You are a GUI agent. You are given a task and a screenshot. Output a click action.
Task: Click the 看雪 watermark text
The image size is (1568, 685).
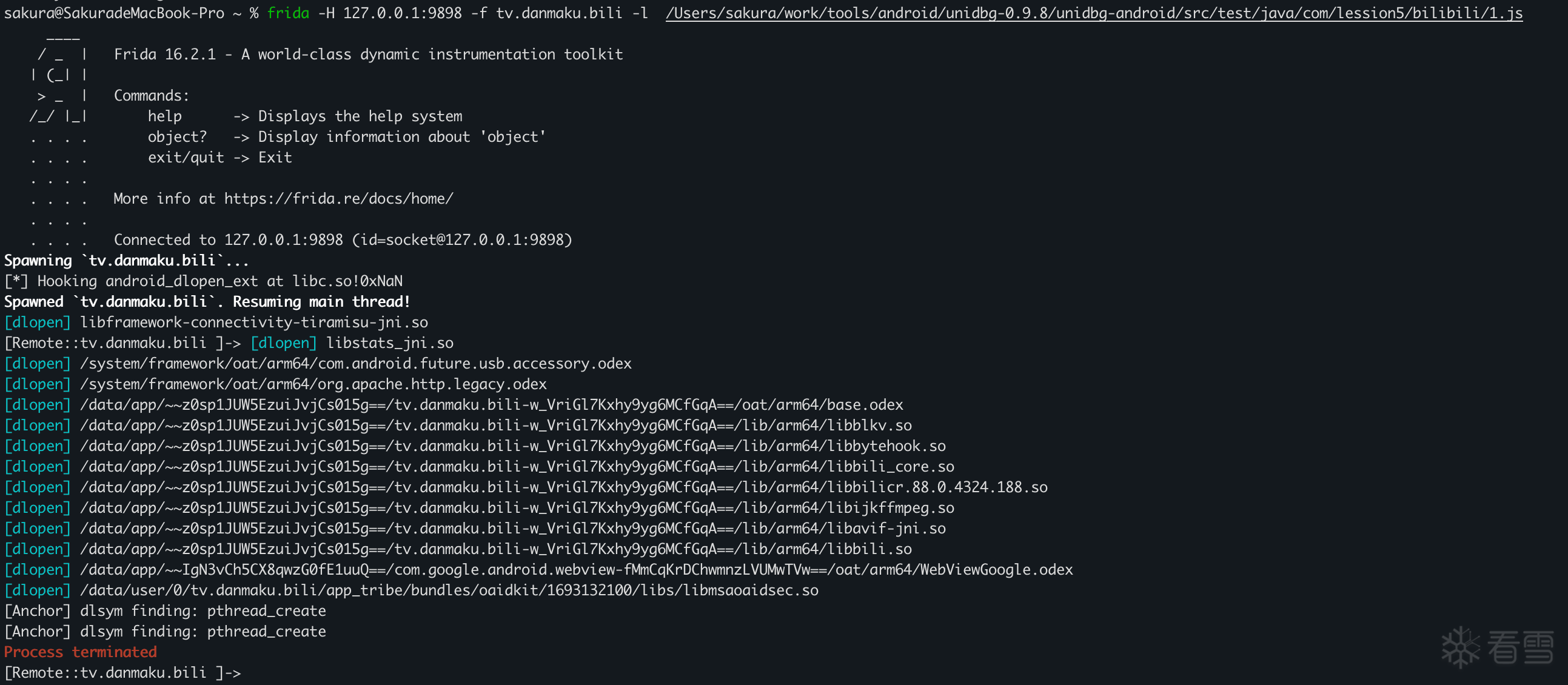coord(1521,647)
